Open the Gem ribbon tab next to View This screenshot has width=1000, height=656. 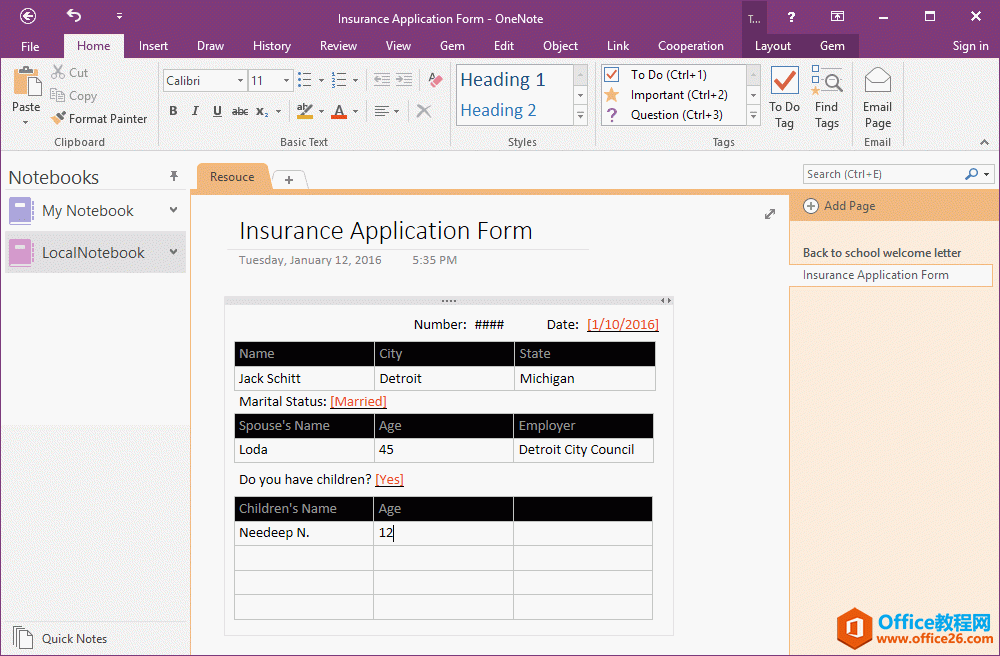point(452,46)
